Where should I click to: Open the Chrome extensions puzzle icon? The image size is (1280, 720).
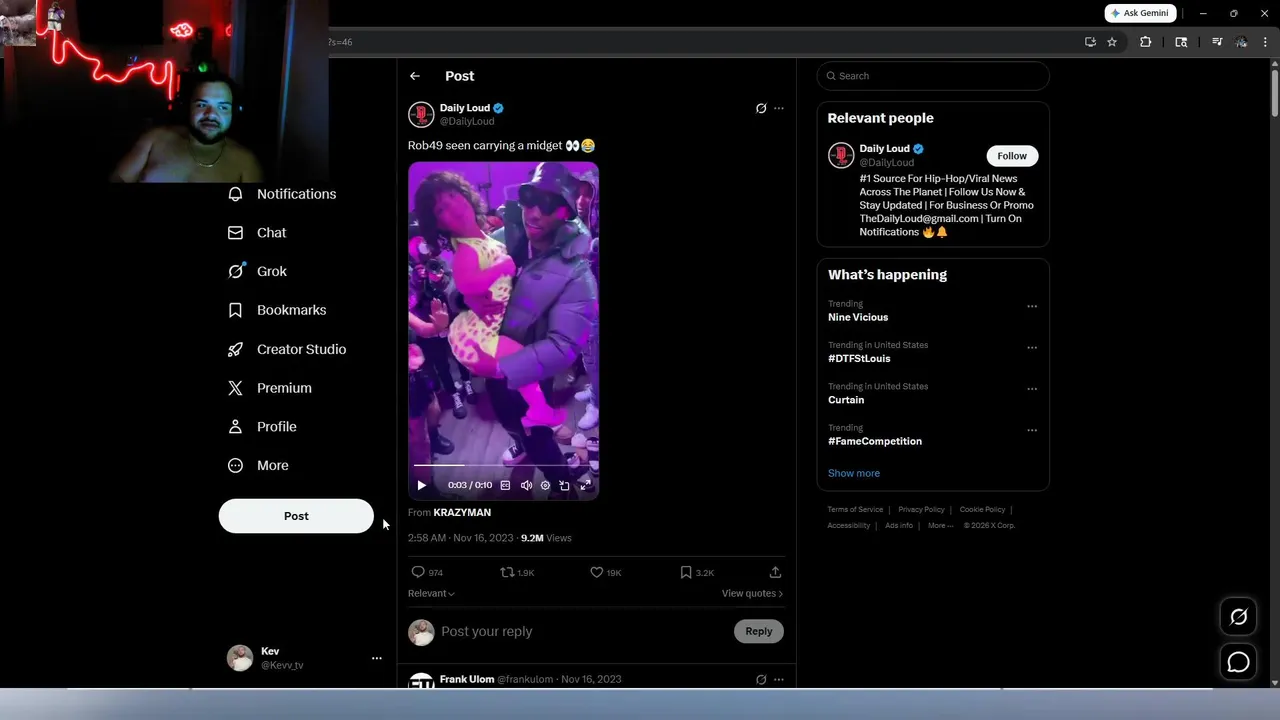pos(1146,42)
